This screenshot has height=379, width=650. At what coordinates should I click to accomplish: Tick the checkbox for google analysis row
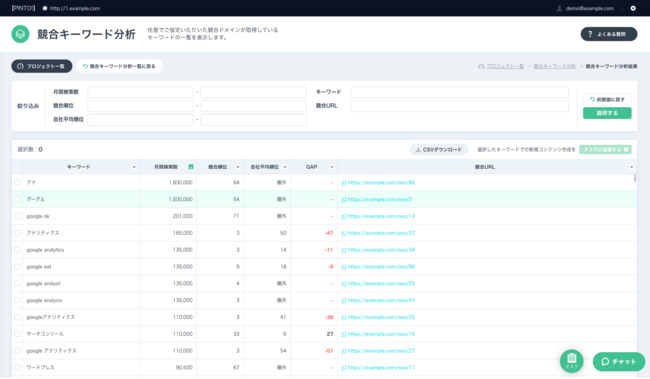coord(17,300)
